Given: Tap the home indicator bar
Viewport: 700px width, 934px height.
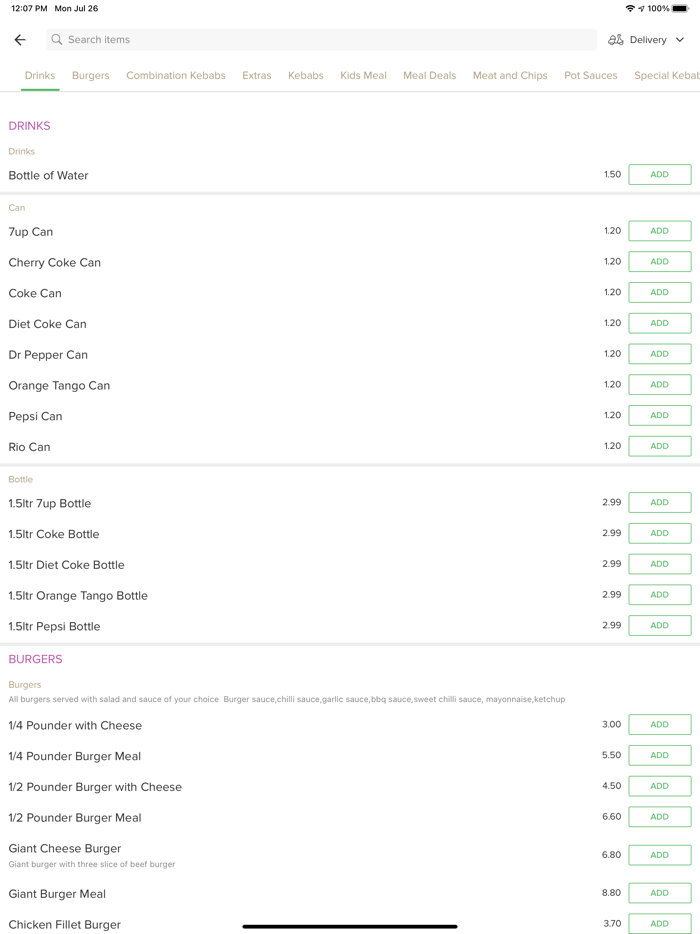Looking at the screenshot, I should tap(350, 926).
